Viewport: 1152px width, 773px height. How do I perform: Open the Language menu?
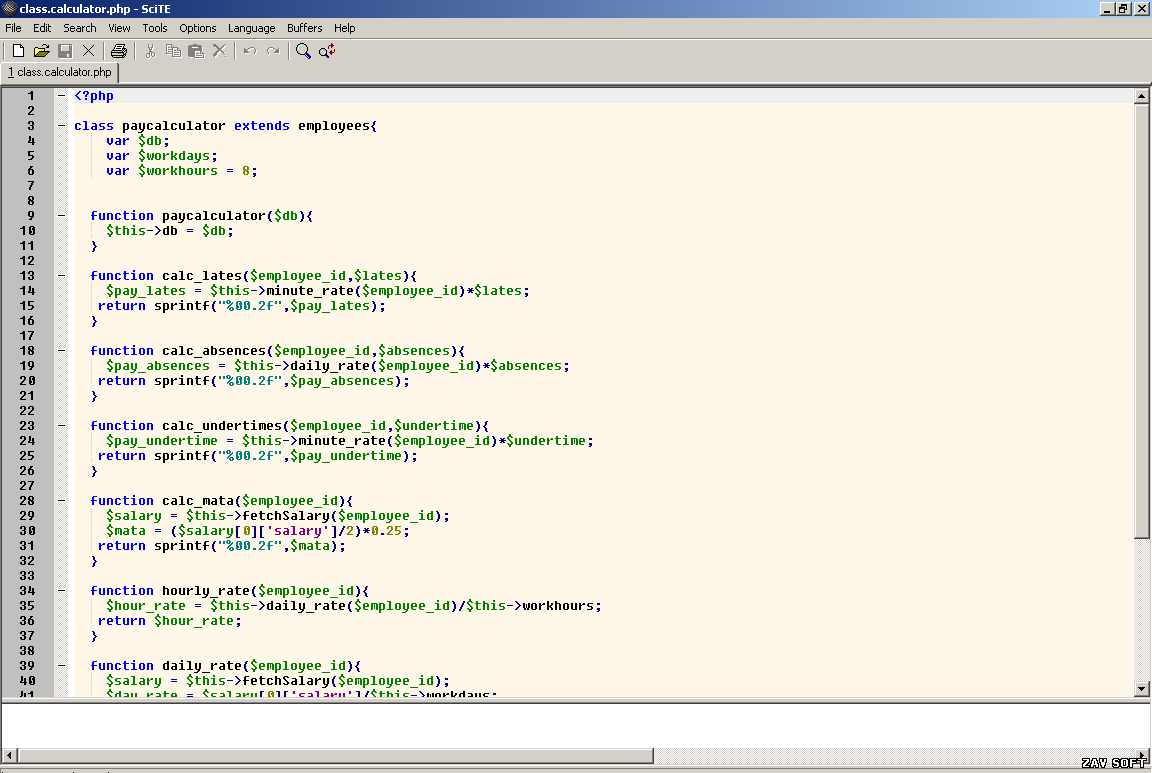[x=251, y=28]
